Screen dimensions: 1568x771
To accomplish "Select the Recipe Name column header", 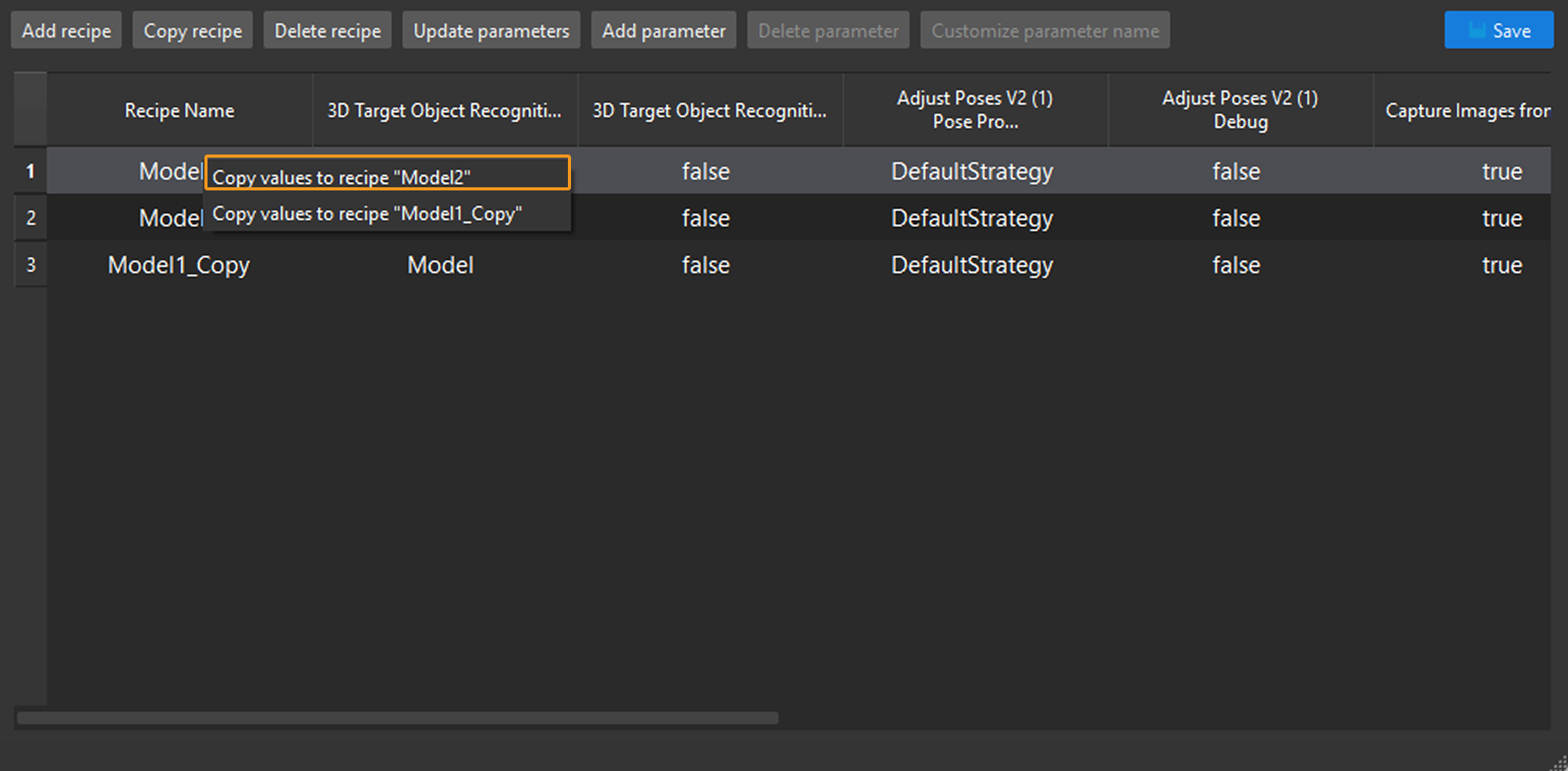I will click(x=179, y=110).
